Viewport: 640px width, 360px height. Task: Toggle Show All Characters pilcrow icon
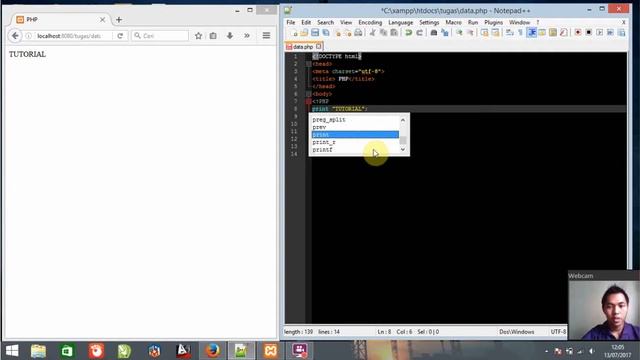(x=520, y=33)
